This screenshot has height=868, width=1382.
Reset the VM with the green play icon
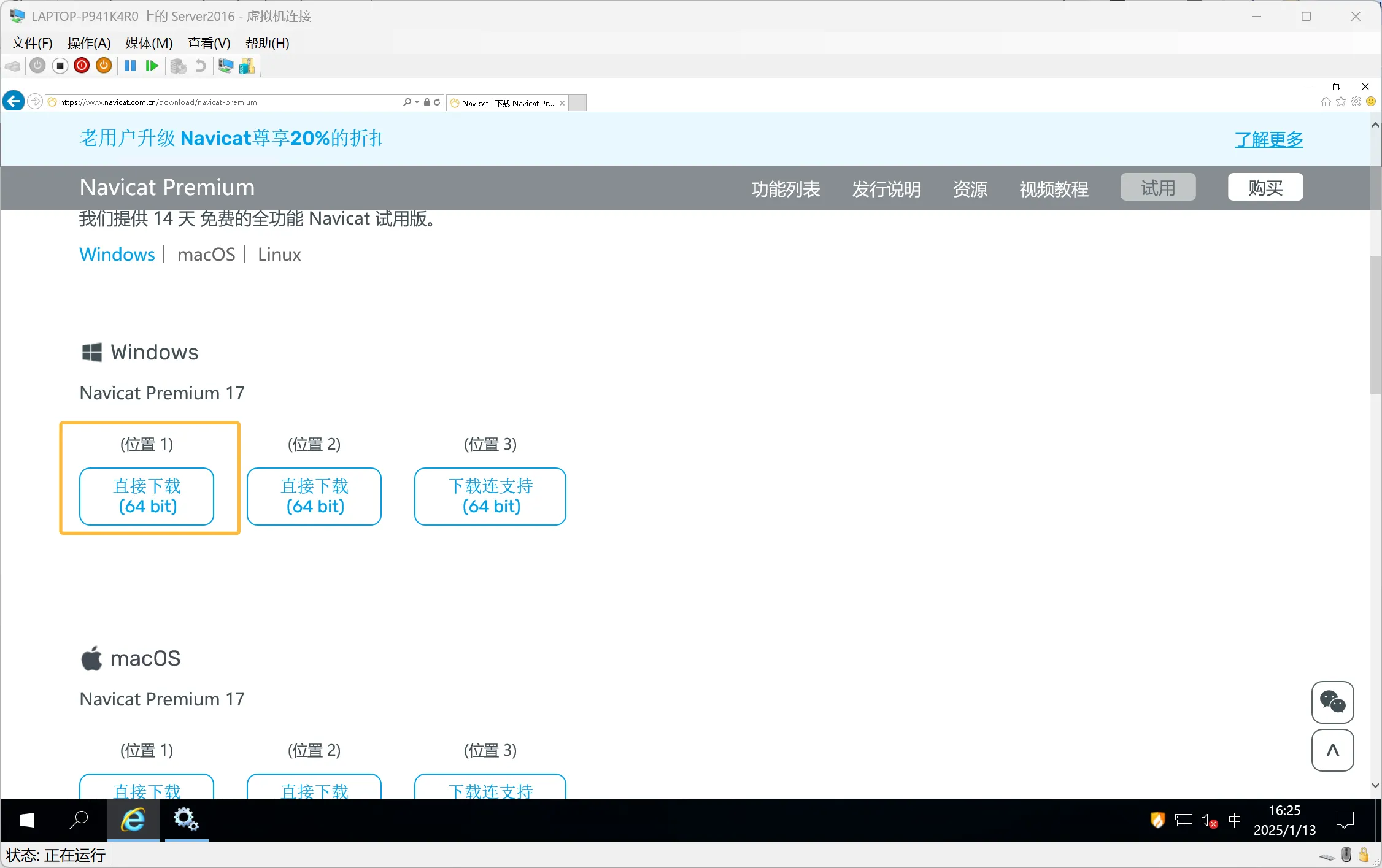point(152,66)
